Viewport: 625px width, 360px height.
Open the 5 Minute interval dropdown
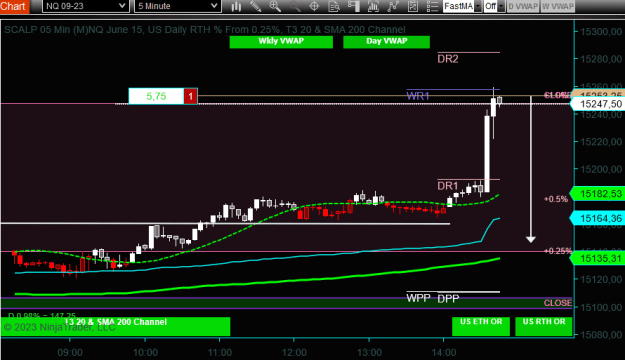click(177, 6)
